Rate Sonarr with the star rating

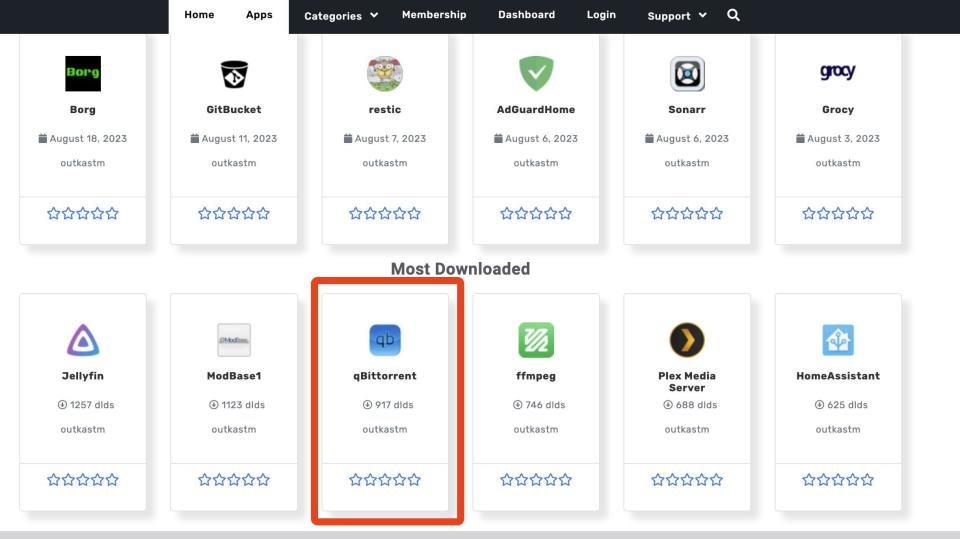(687, 213)
